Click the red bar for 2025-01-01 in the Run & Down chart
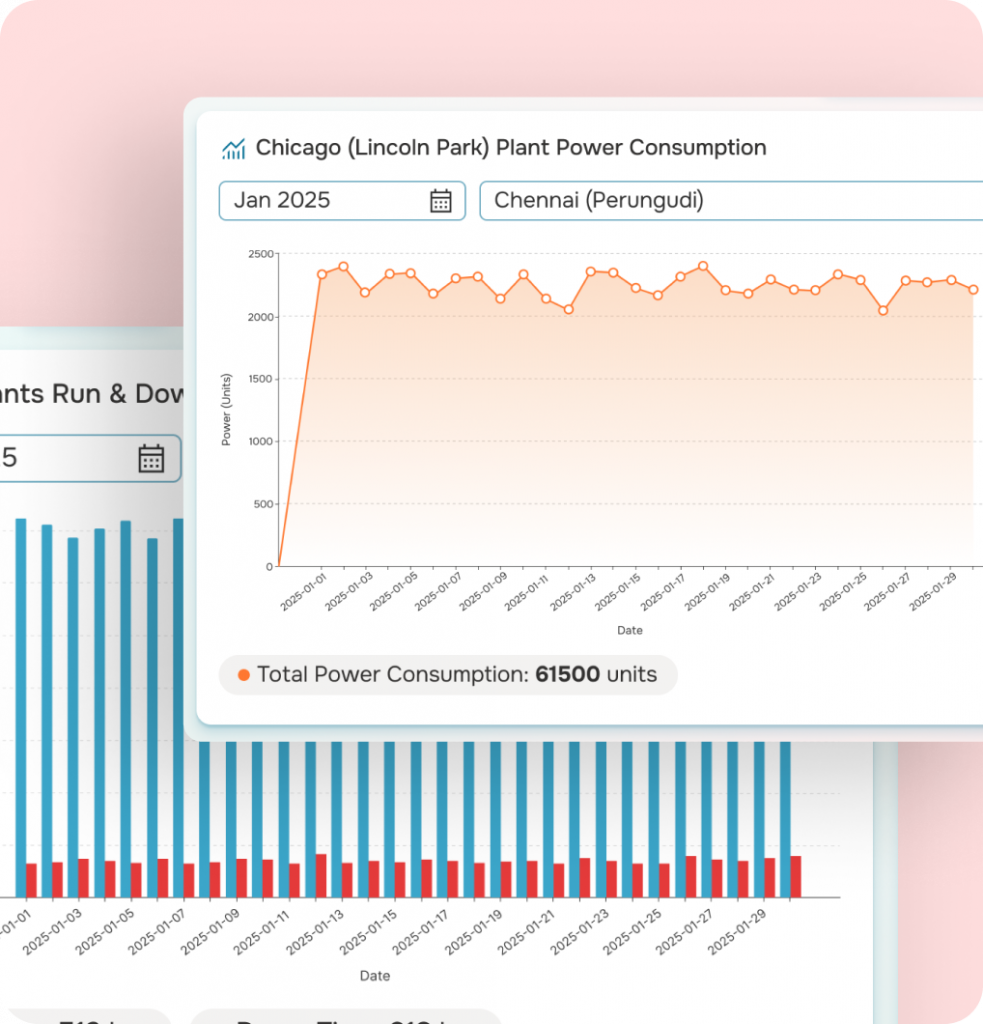Screen dimensions: 983x1024 click(31, 880)
